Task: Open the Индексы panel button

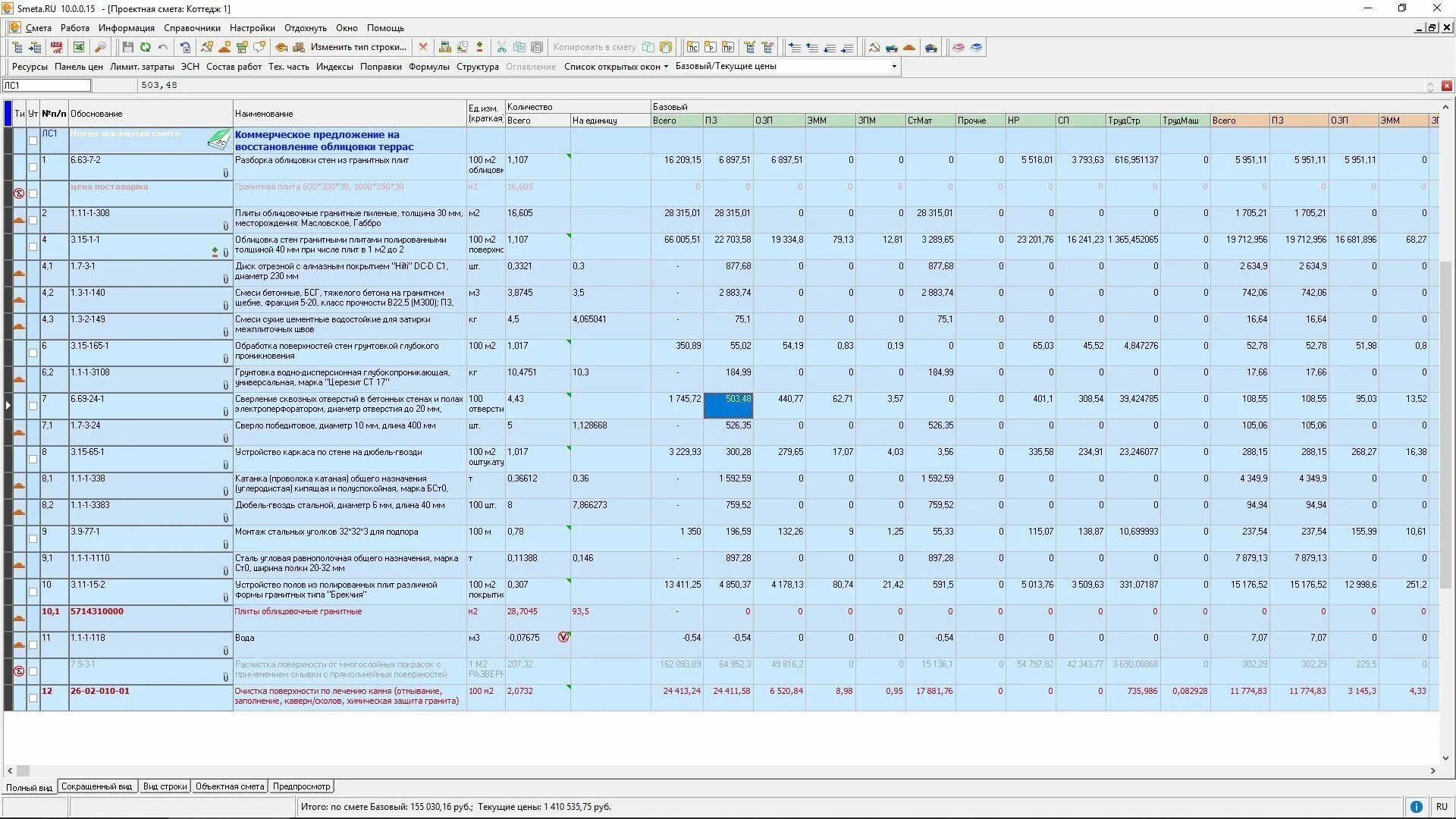Action: tap(334, 67)
